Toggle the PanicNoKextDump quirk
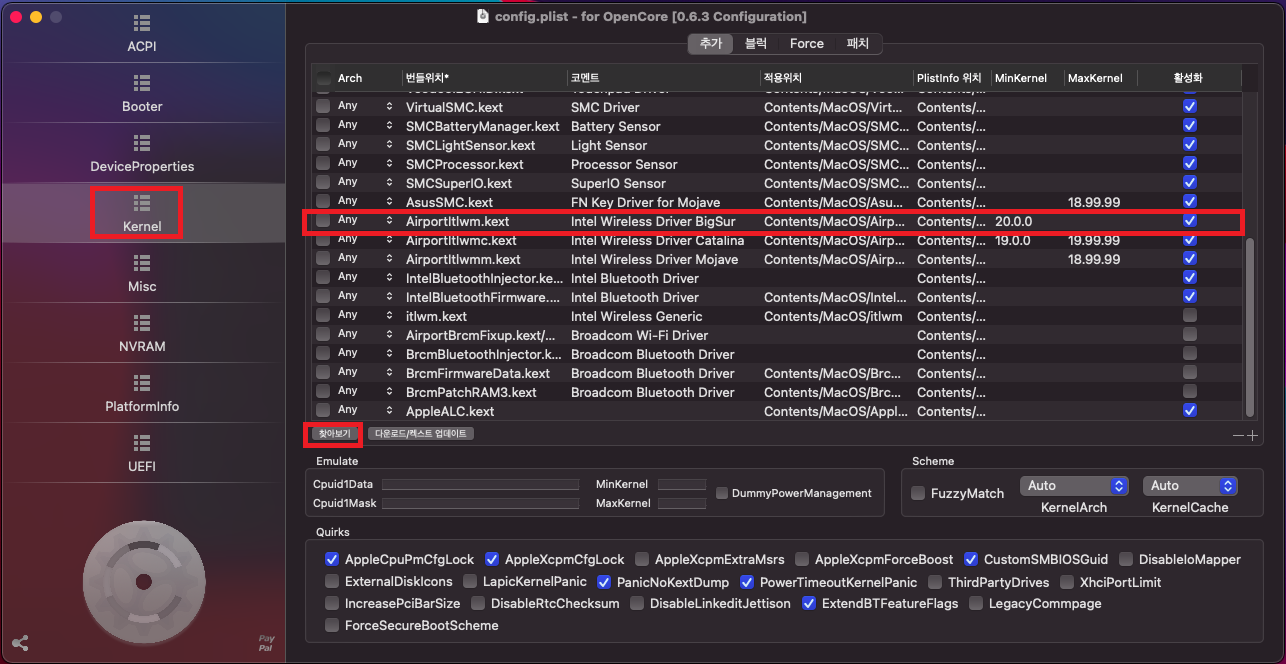This screenshot has height=664, width=1286. pos(604,581)
